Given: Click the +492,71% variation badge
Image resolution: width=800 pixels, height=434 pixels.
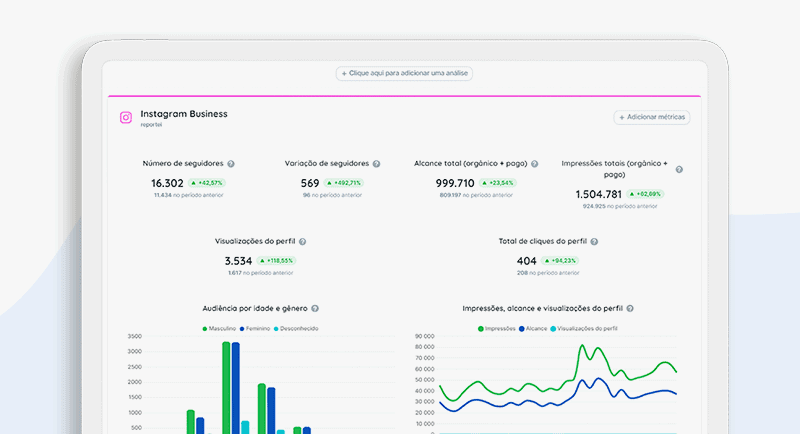Looking at the screenshot, I should pos(344,183).
